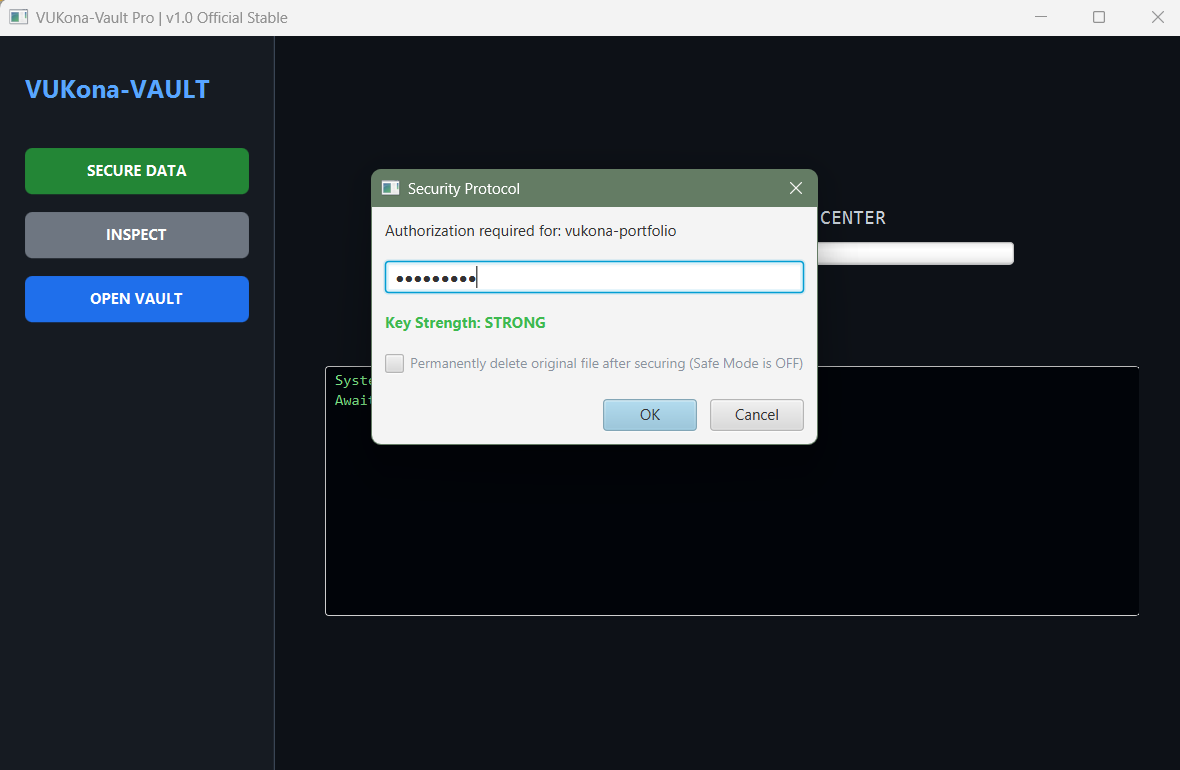Minimize the VUKona-Vault Pro window
Image resolution: width=1180 pixels, height=770 pixels.
1041,17
